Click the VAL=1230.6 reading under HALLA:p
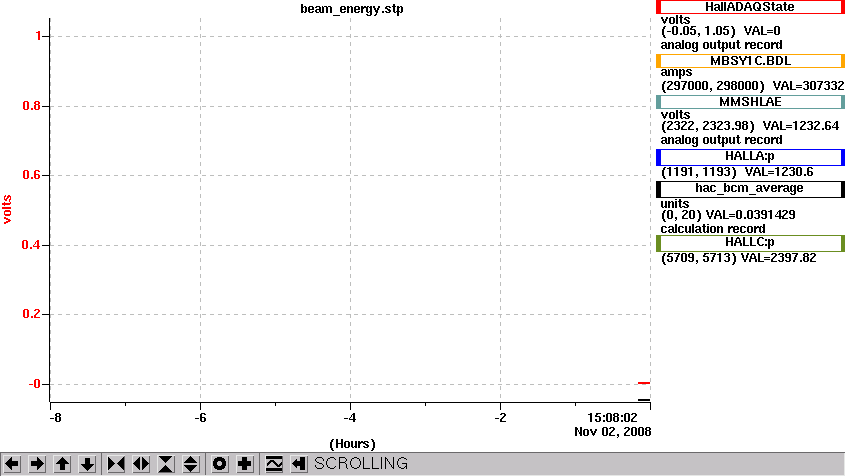The width and height of the screenshot is (845, 476). (779, 172)
